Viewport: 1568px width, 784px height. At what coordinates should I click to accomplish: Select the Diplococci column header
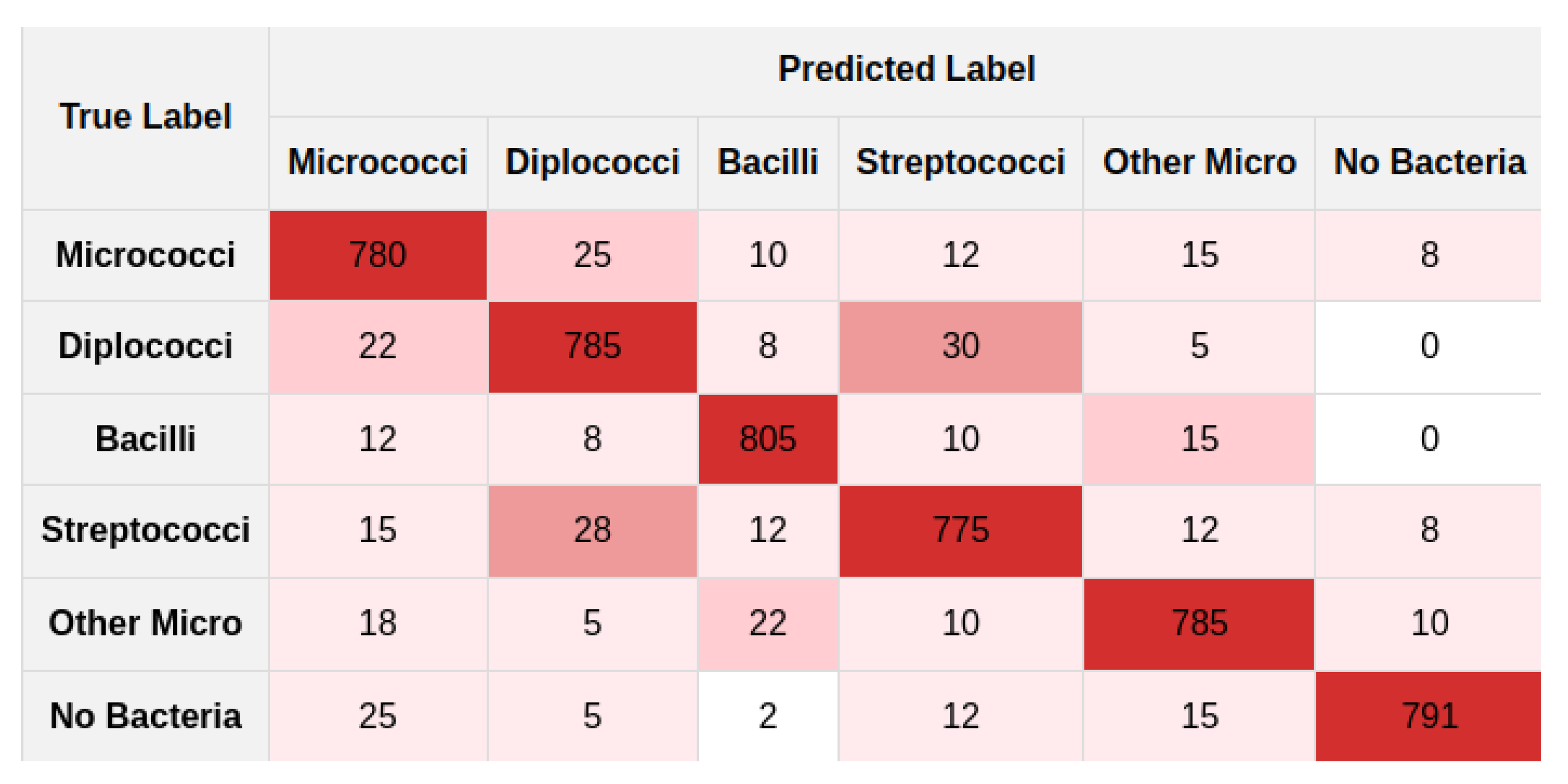coord(592,162)
